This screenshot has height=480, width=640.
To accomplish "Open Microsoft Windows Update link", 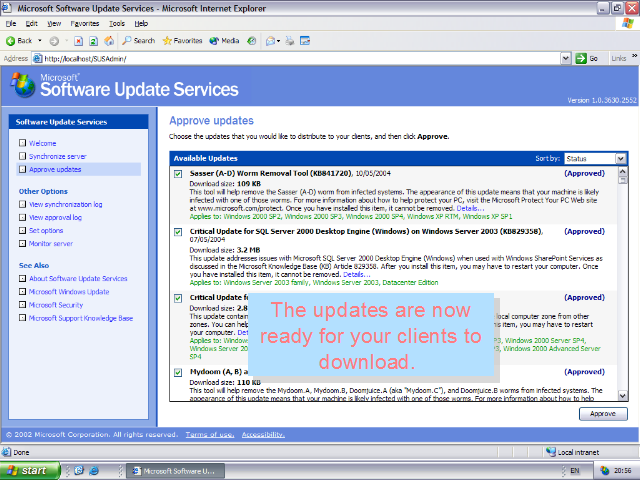I will click(x=69, y=292).
